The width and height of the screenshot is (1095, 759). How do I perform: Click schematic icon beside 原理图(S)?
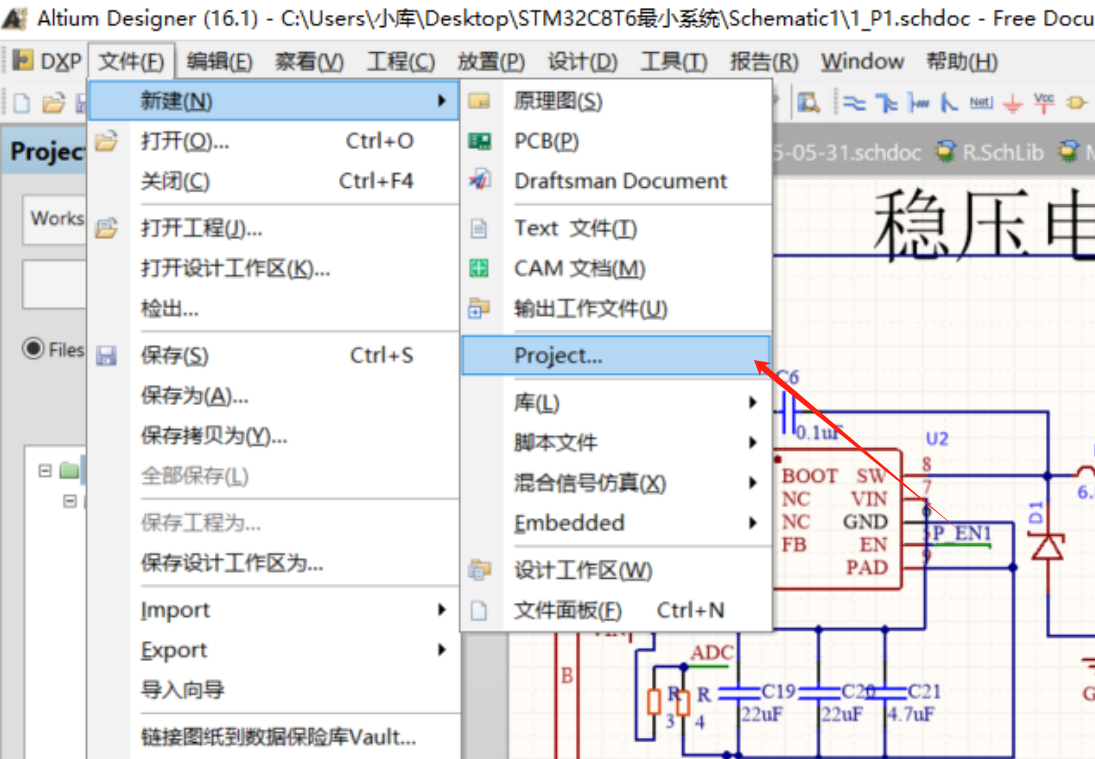pos(479,101)
